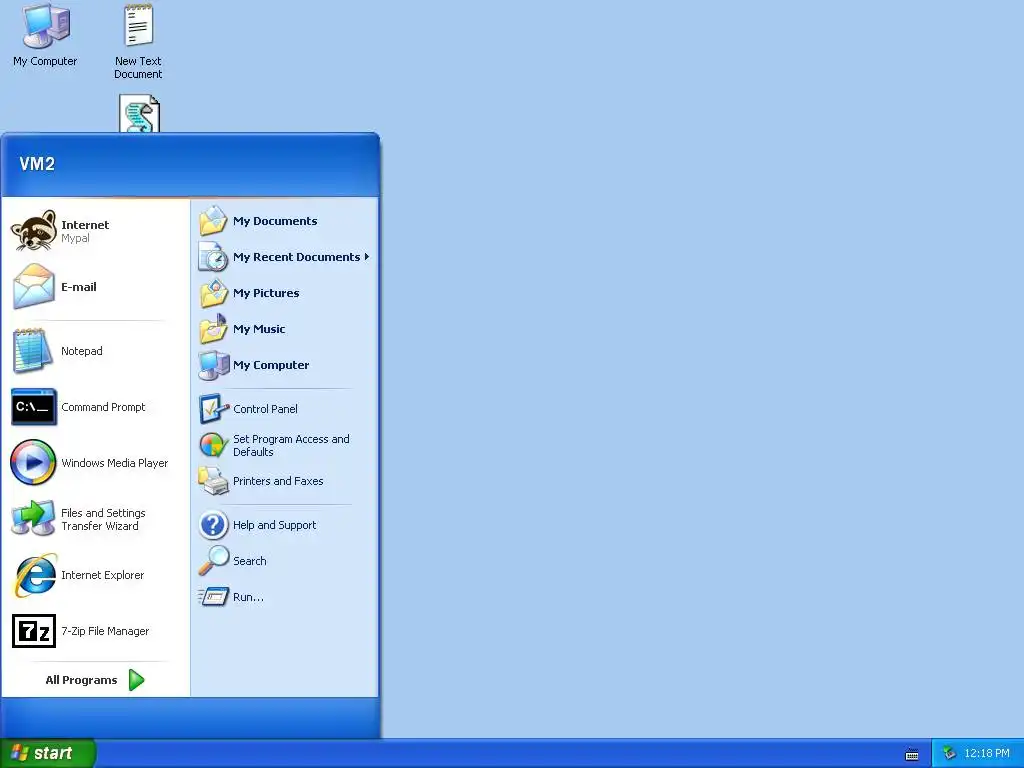Launch Notepad from its notepad icon
Screen dimensions: 1024x768
(33, 351)
